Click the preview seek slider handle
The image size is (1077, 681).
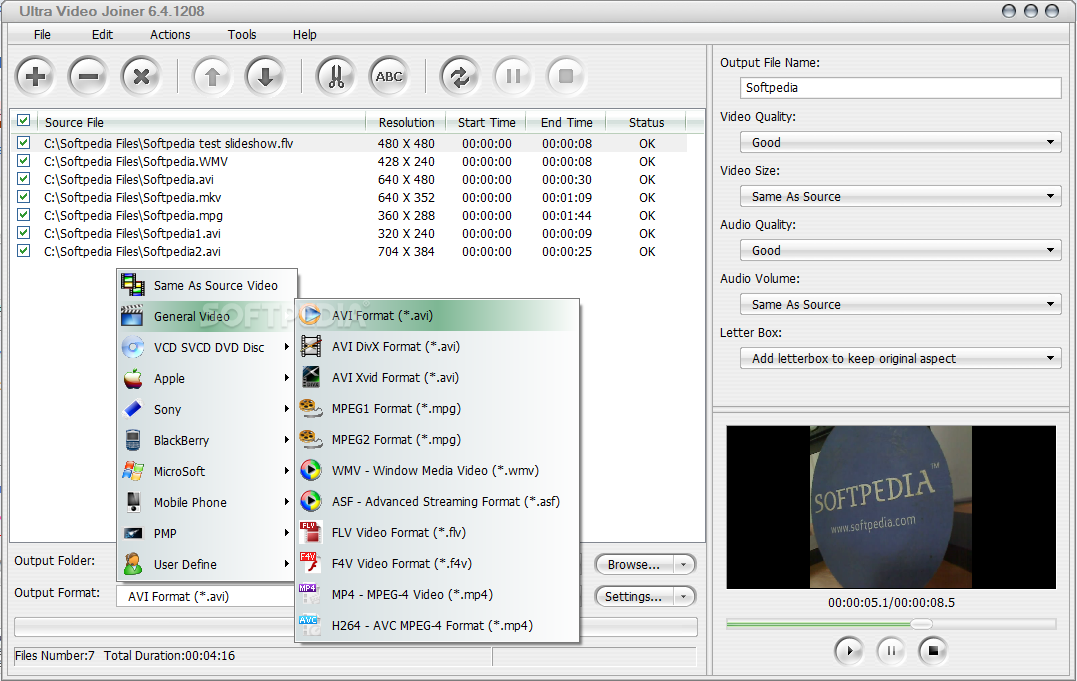pyautogui.click(x=921, y=624)
